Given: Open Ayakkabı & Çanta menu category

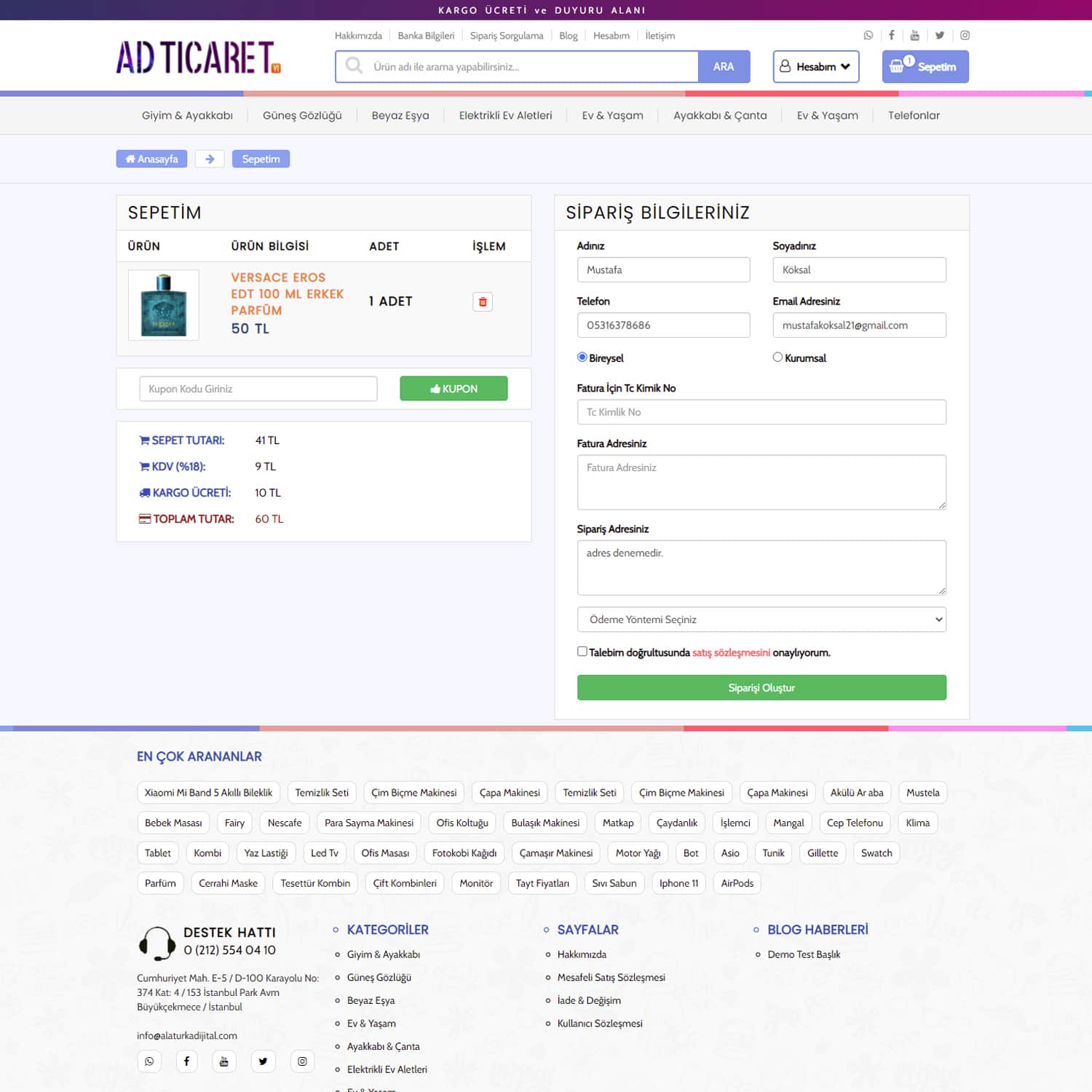Looking at the screenshot, I should [x=720, y=115].
